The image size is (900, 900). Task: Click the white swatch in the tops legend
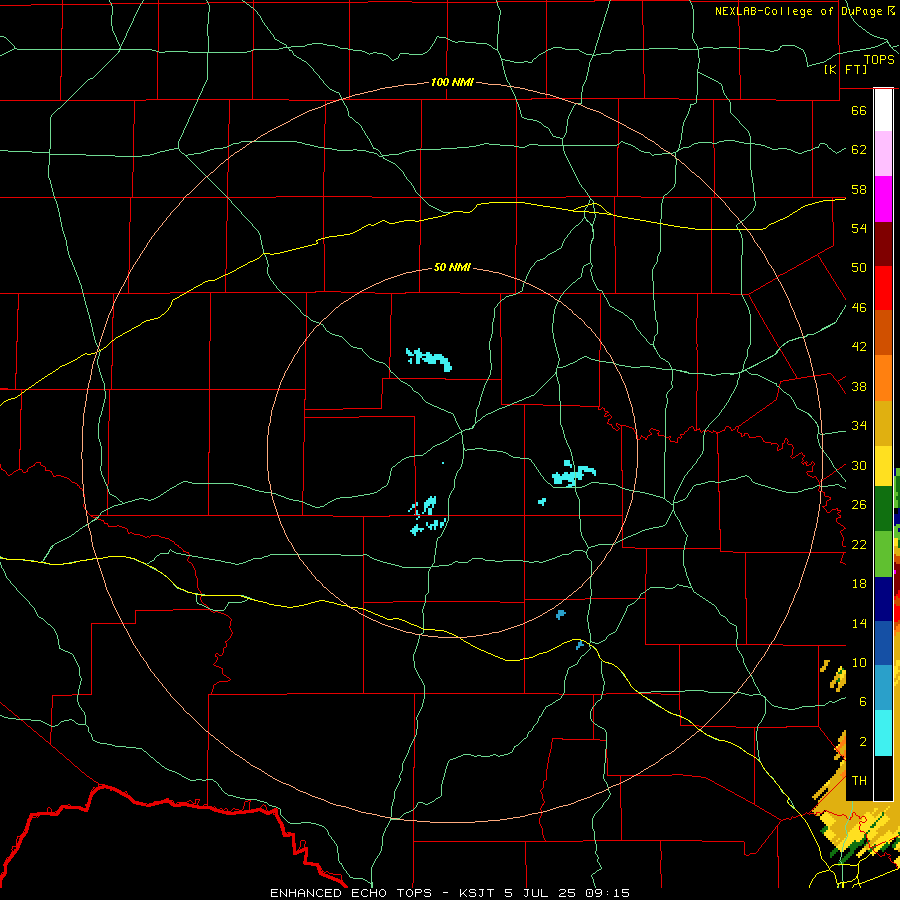pos(883,110)
